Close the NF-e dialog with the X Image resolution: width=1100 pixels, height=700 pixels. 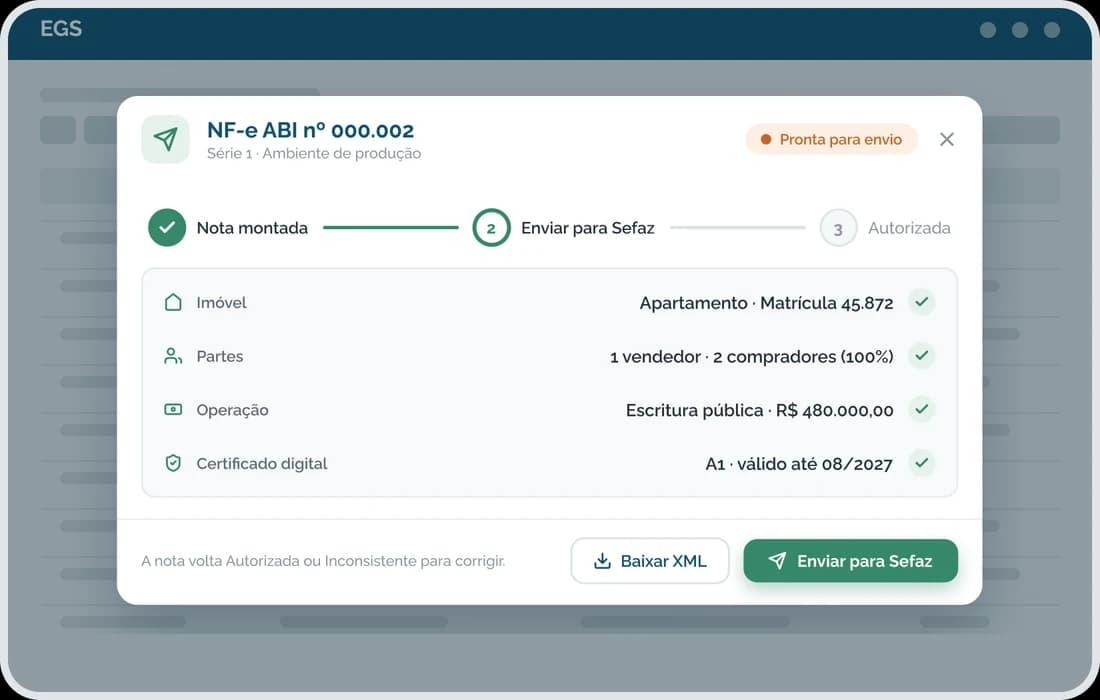(946, 140)
